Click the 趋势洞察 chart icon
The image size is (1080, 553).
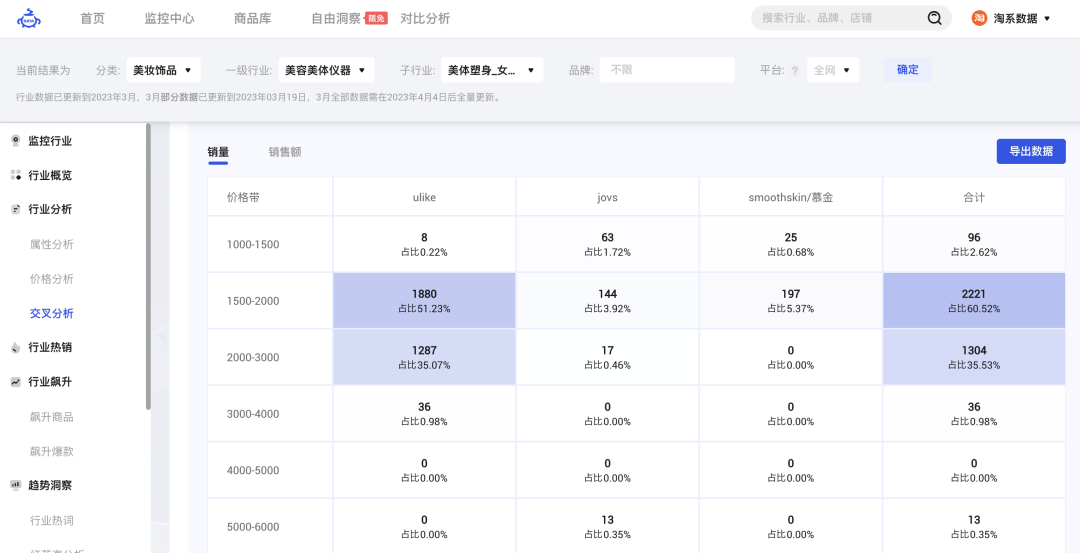tap(15, 486)
